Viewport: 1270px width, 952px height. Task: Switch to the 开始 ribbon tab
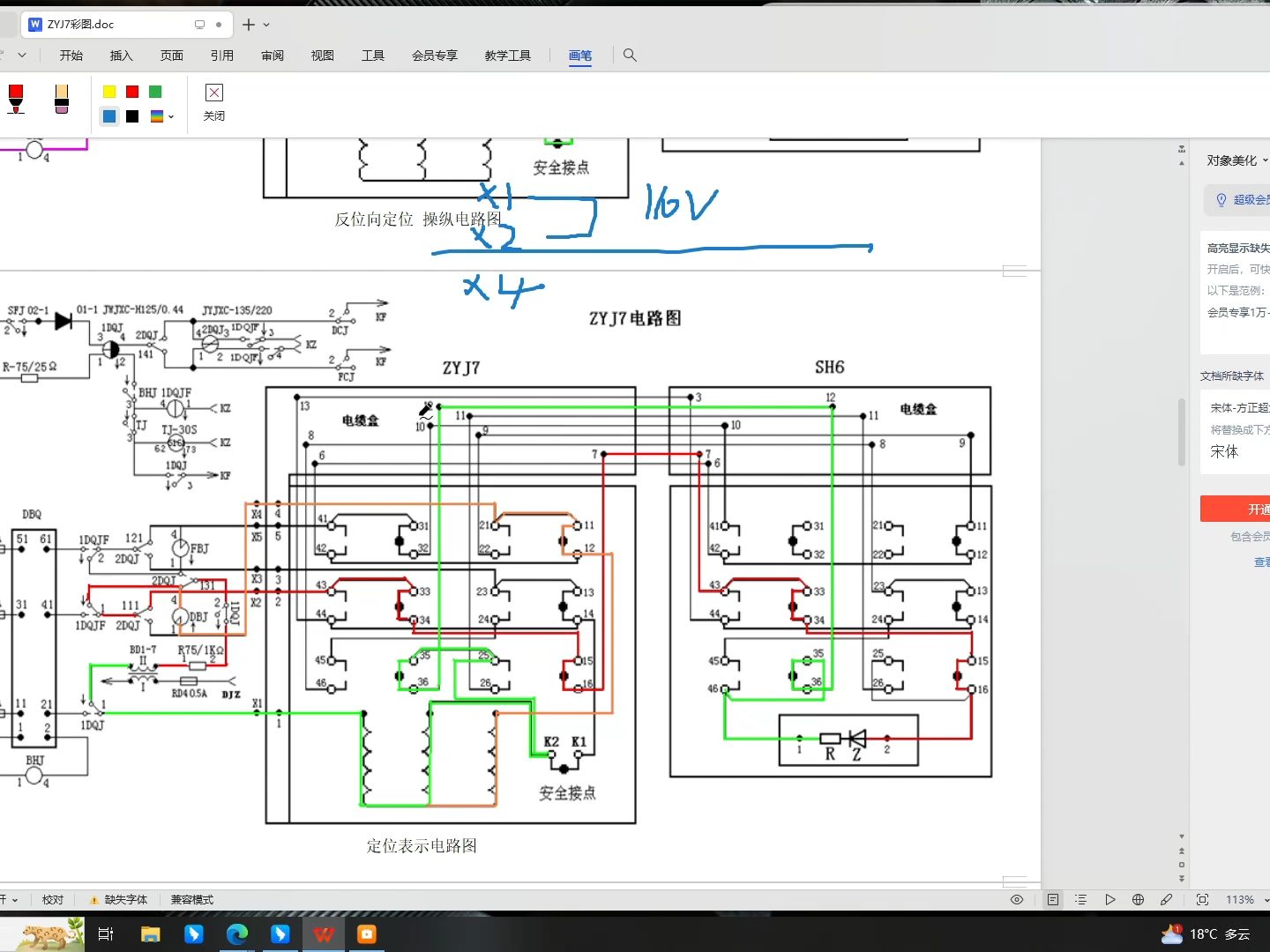tap(71, 55)
